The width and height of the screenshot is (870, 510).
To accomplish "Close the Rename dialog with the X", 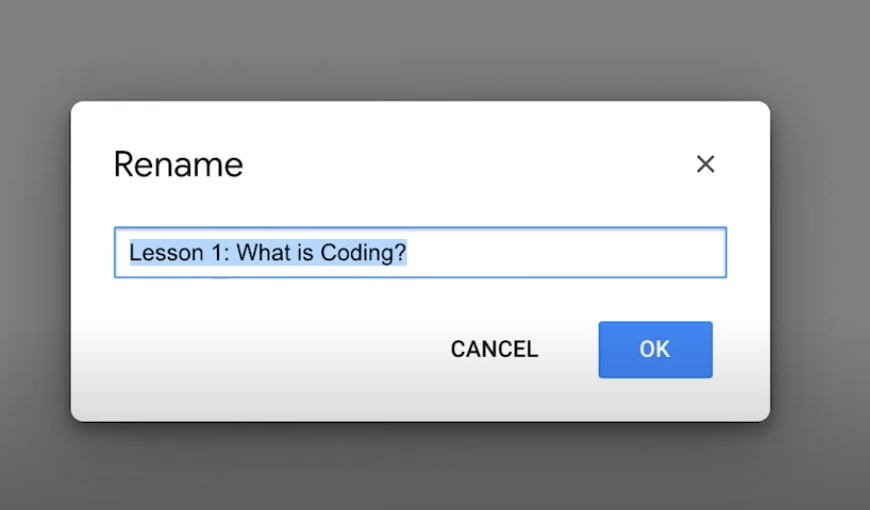I will tap(705, 164).
